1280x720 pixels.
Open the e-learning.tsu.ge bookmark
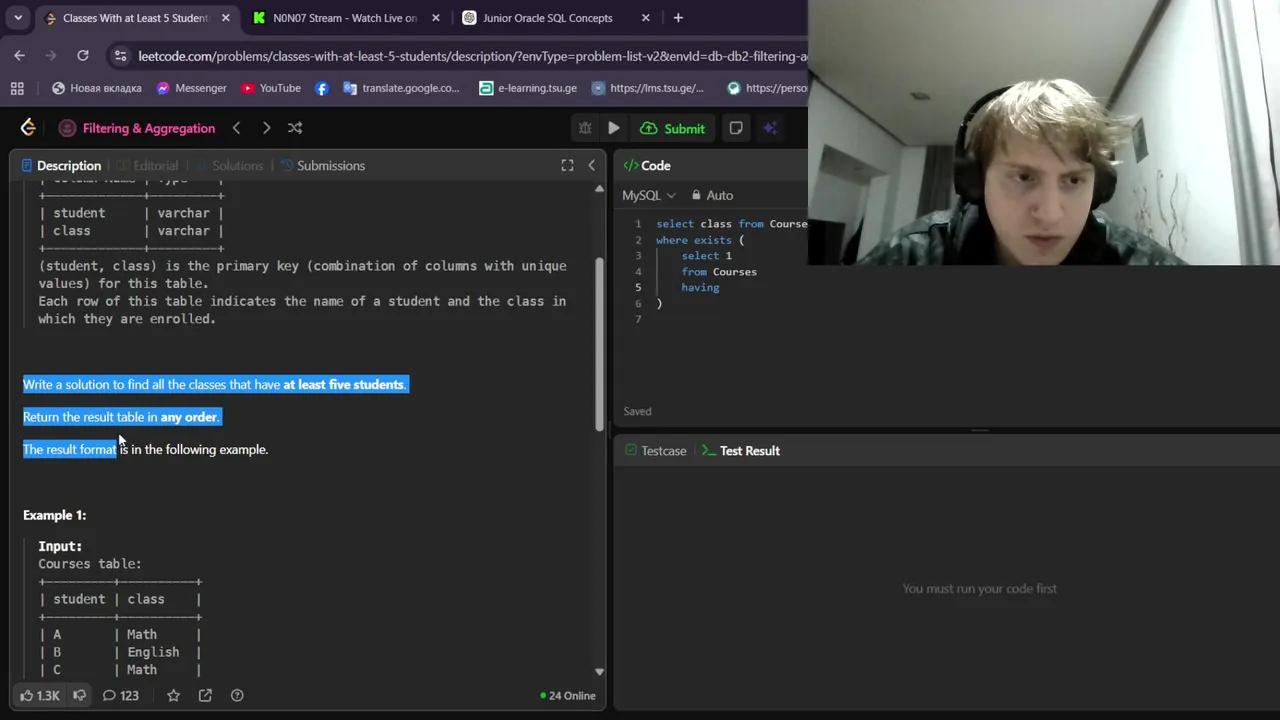pyautogui.click(x=528, y=88)
